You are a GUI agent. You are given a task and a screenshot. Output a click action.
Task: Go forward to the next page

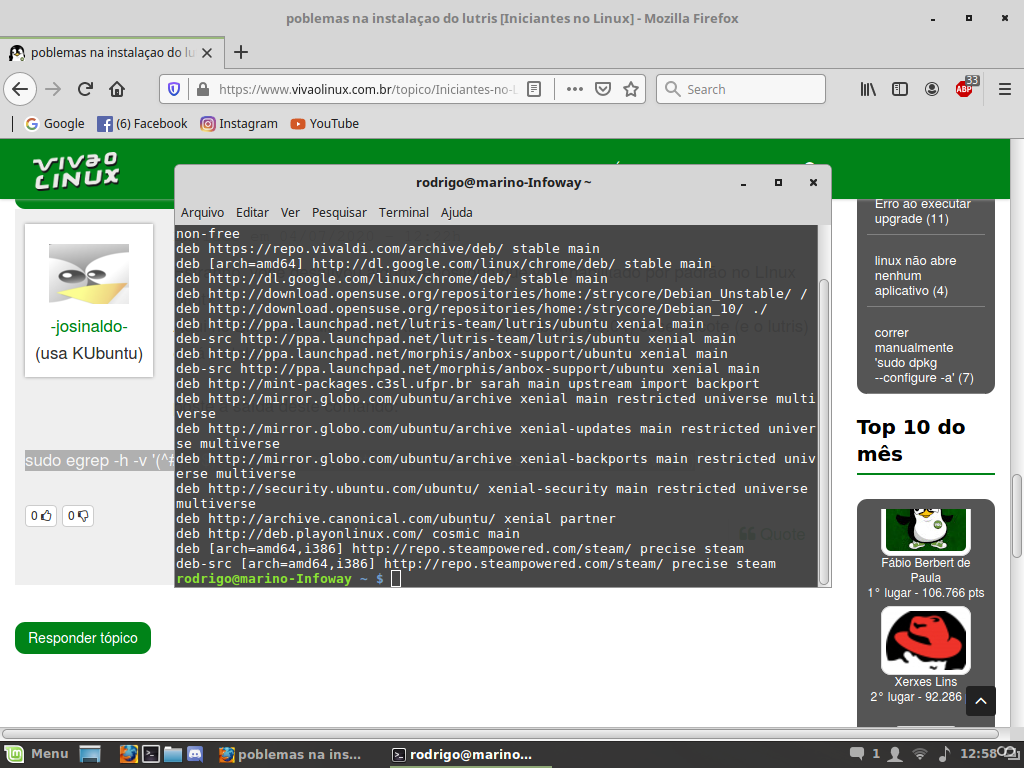point(53,89)
